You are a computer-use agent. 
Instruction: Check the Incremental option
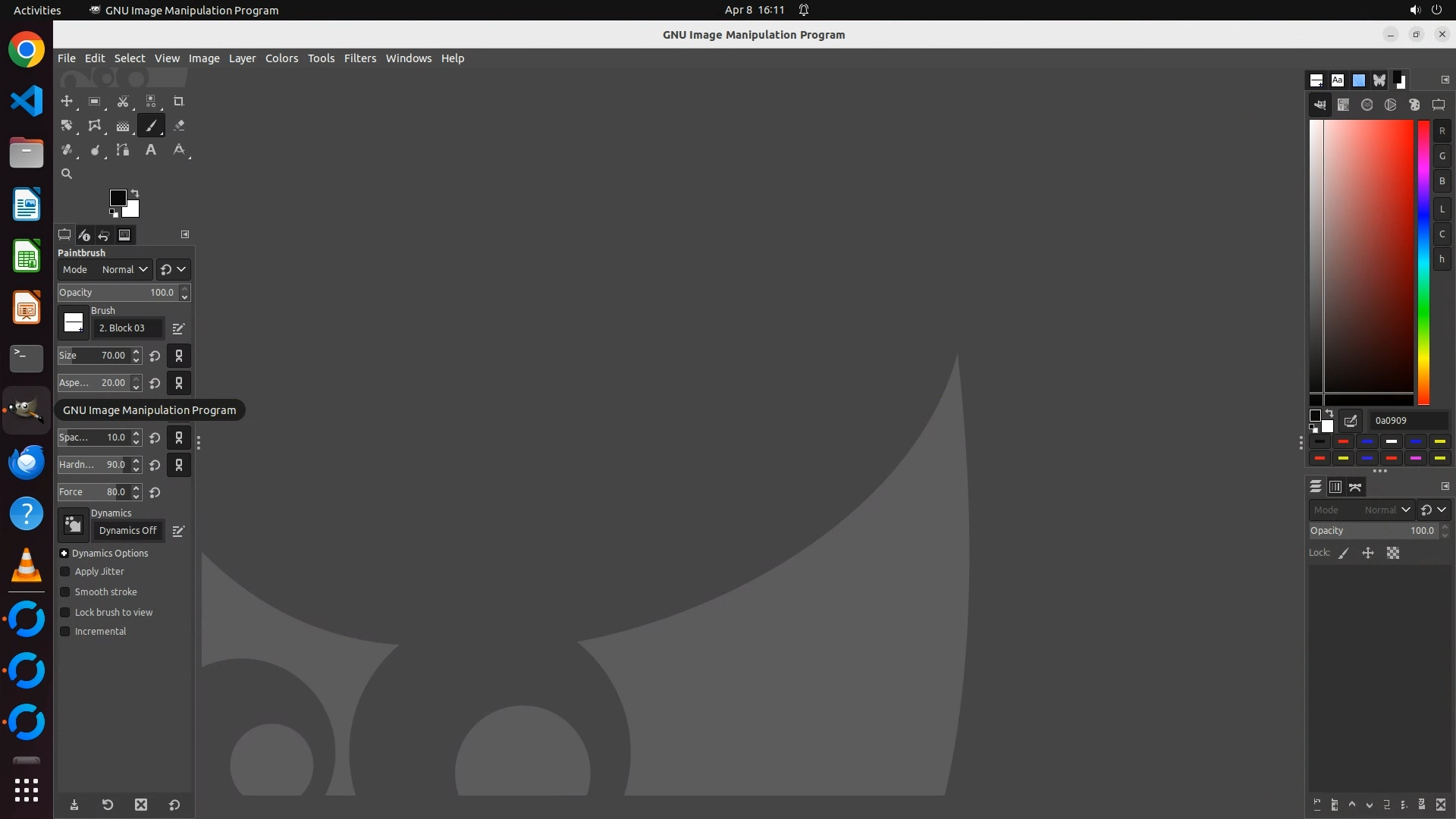[65, 632]
